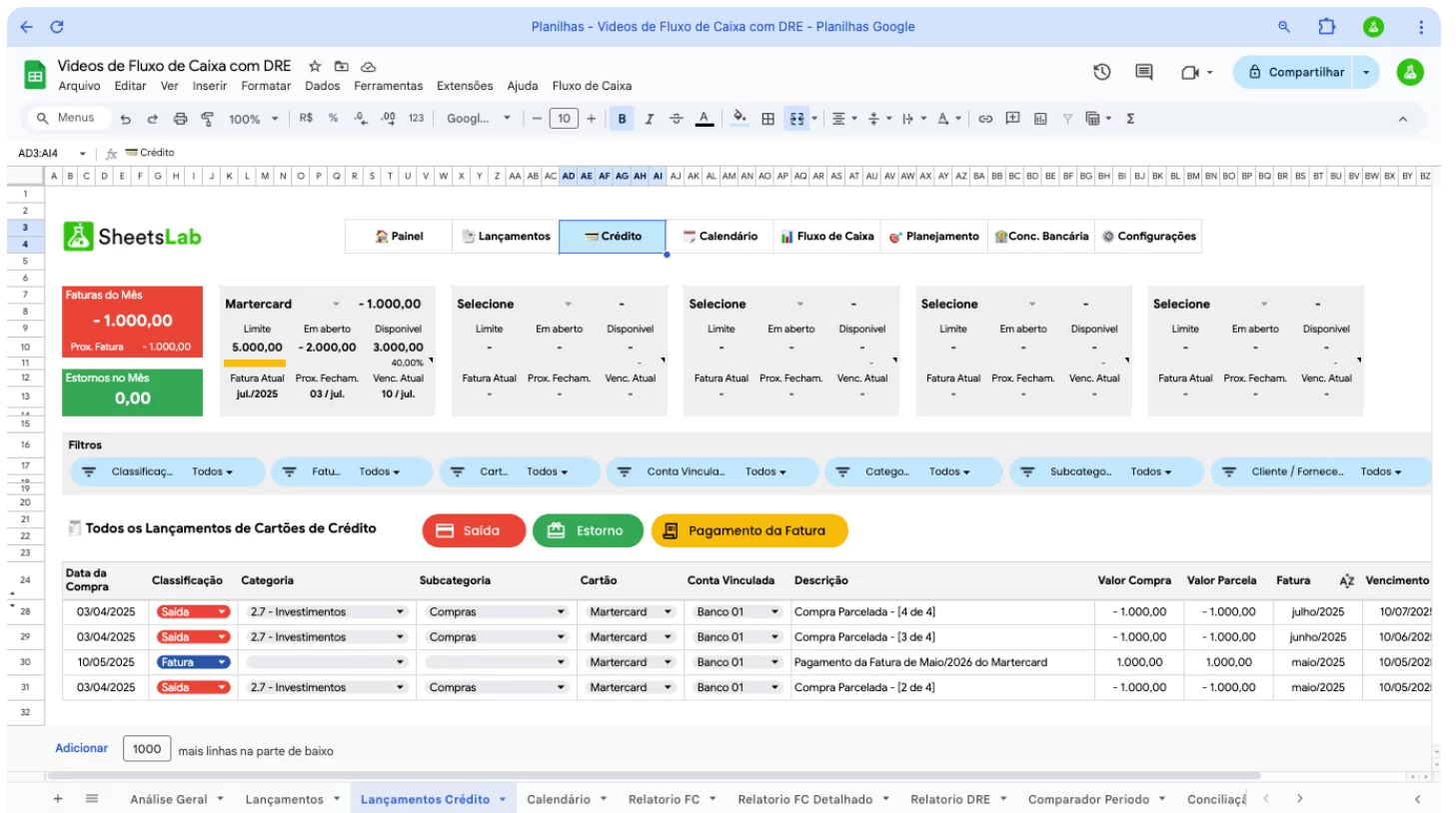This screenshot has height=813, width=1456.
Task: Click the undo arrow in toolbar
Action: pos(126,119)
